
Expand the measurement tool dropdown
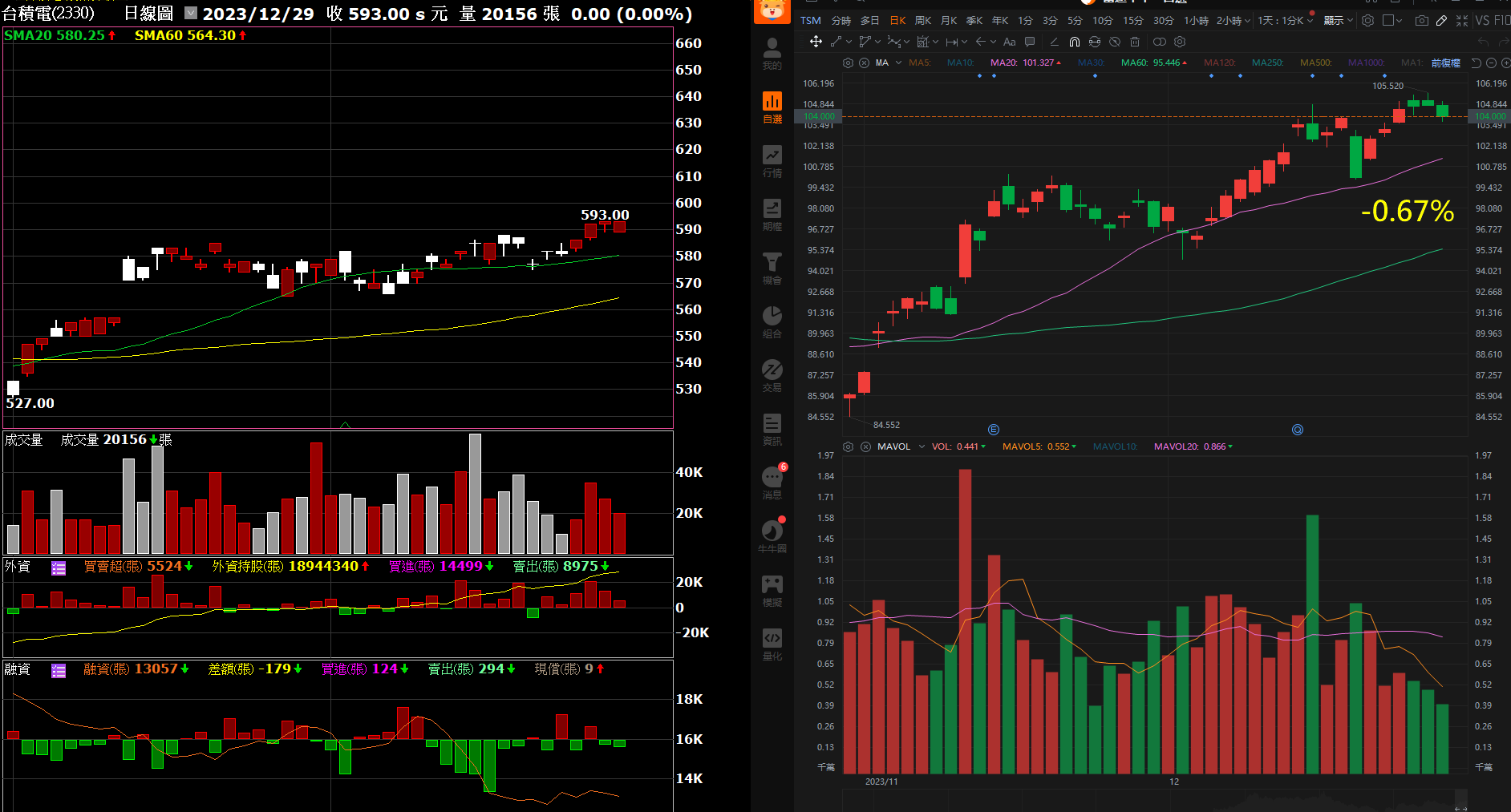click(964, 42)
